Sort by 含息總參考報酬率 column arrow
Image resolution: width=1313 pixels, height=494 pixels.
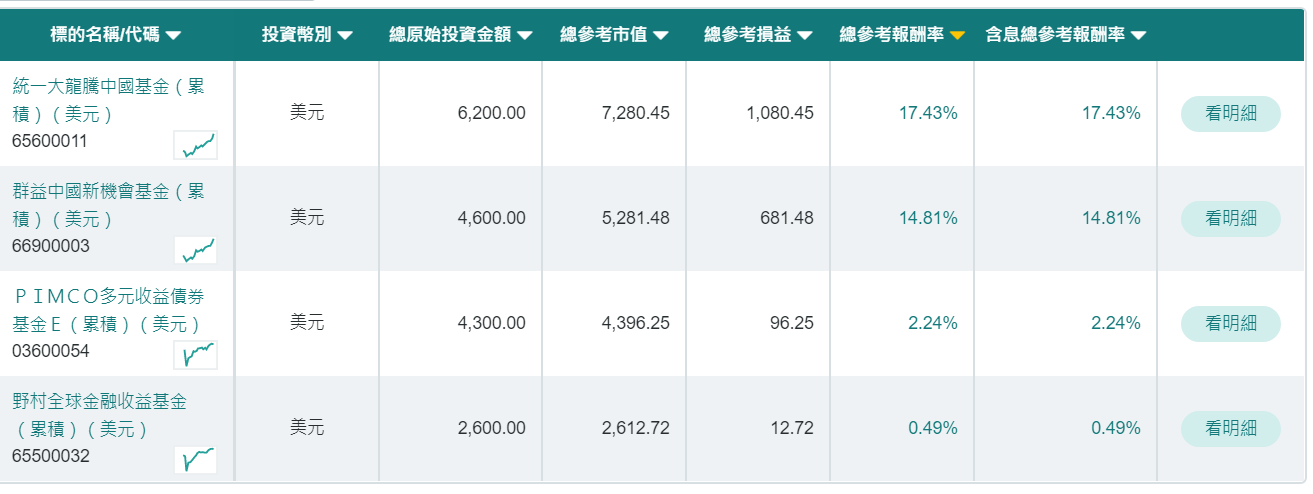tap(1138, 36)
